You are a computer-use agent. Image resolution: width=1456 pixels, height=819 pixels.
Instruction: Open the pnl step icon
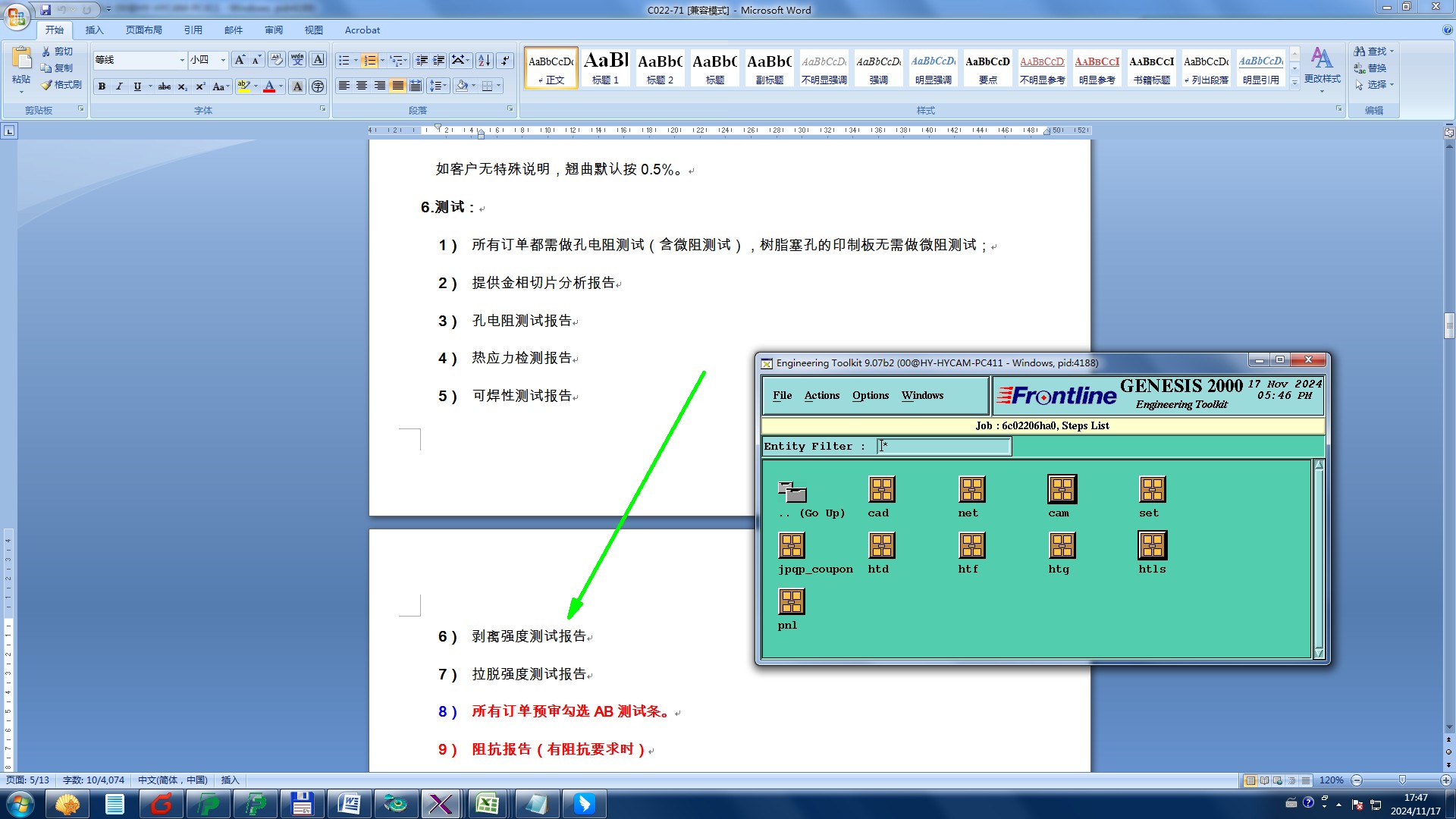(x=791, y=602)
